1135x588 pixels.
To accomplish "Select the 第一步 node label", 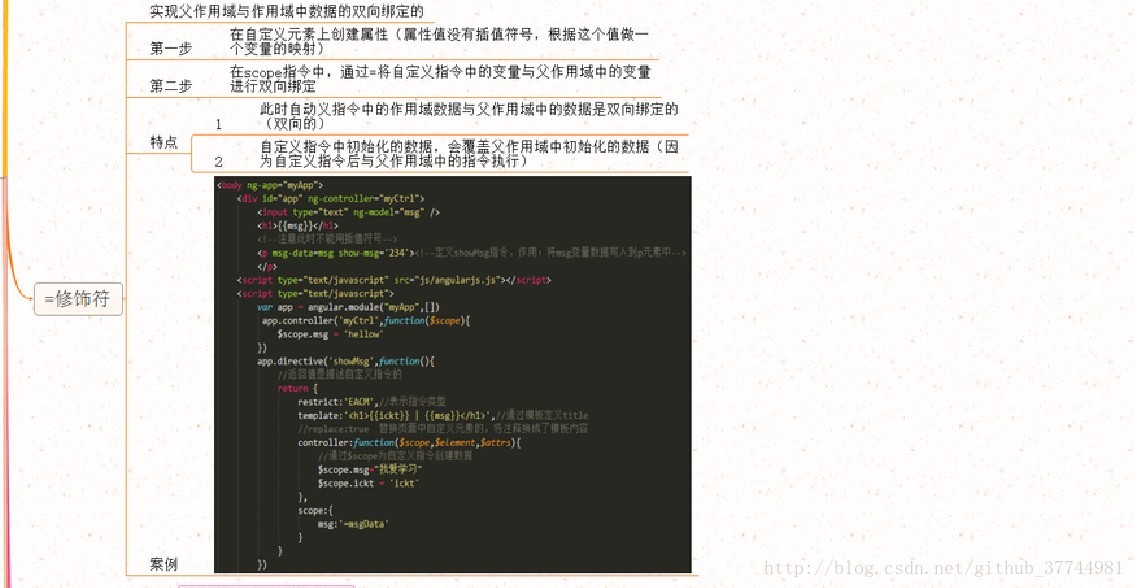I will coord(171,49).
